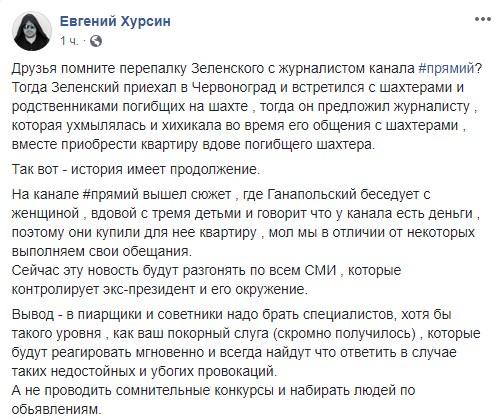
Task: Click the phrase '(скромно получилось)' in parentheses
Action: pyautogui.click(x=344, y=334)
